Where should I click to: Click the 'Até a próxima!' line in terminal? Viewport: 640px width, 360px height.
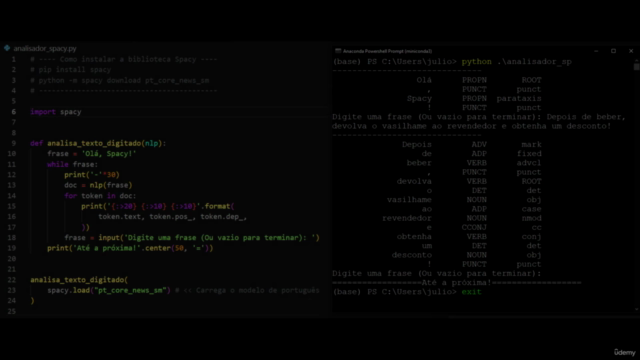tap(456, 282)
